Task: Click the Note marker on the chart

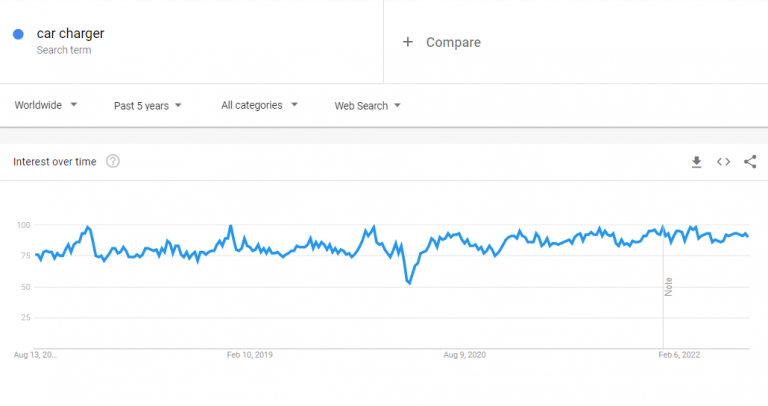Action: point(668,285)
